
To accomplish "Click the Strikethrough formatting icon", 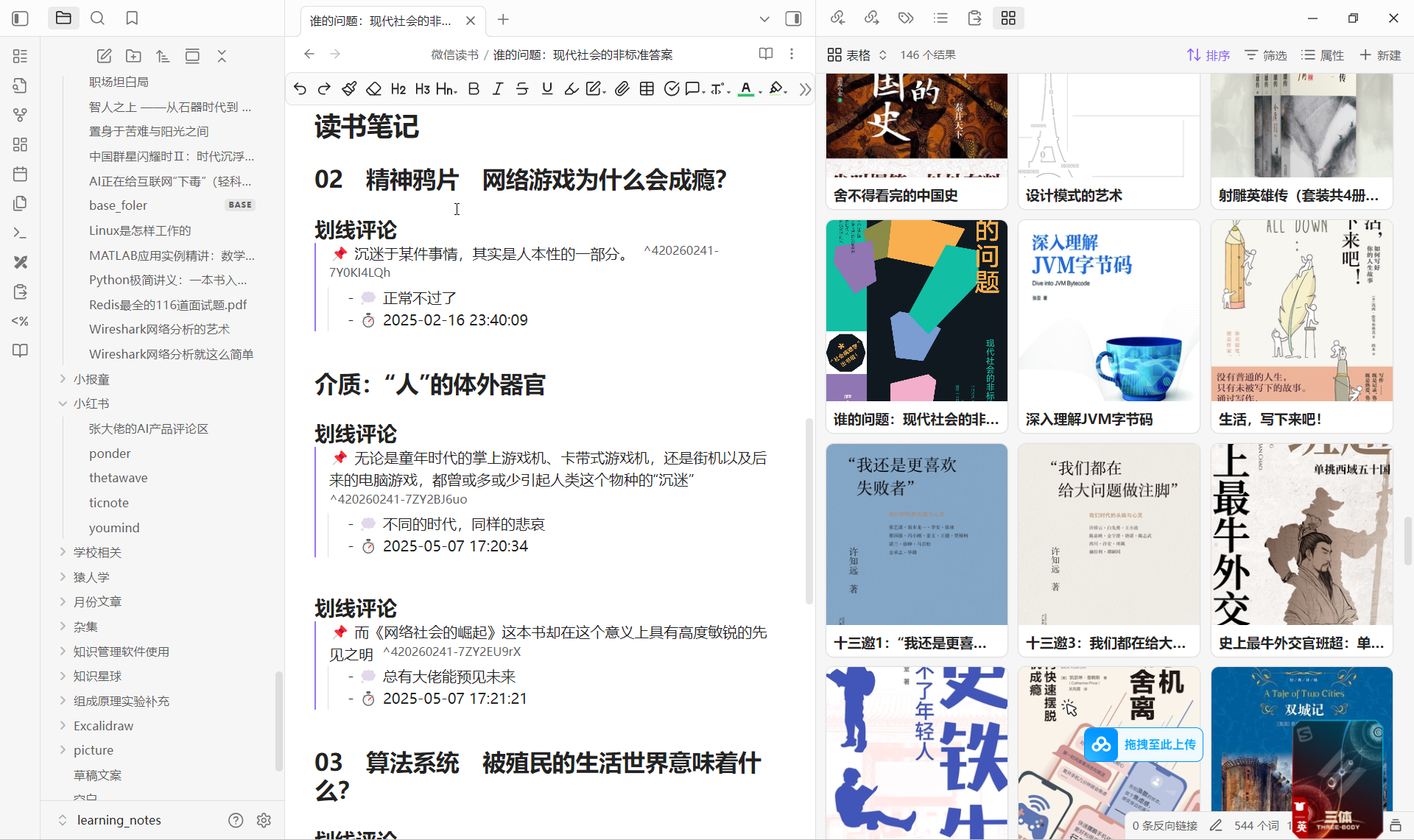I will coord(522,89).
